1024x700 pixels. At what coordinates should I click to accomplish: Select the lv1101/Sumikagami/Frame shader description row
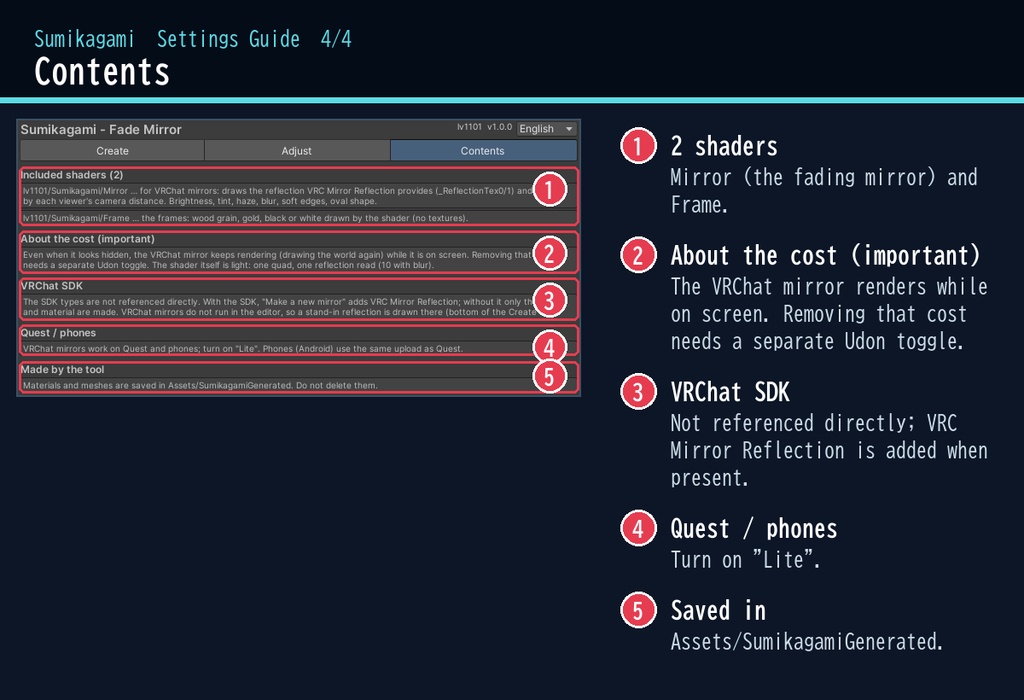point(298,217)
